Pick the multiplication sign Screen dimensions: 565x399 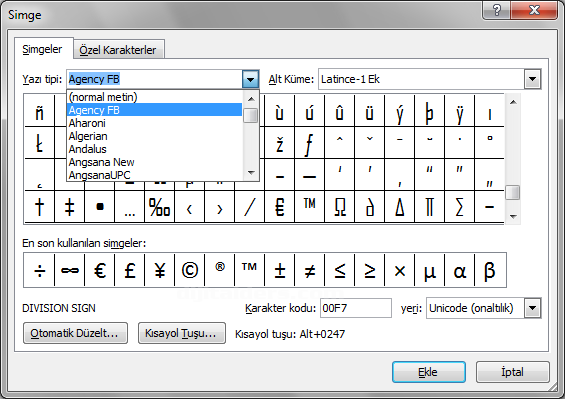[400, 270]
